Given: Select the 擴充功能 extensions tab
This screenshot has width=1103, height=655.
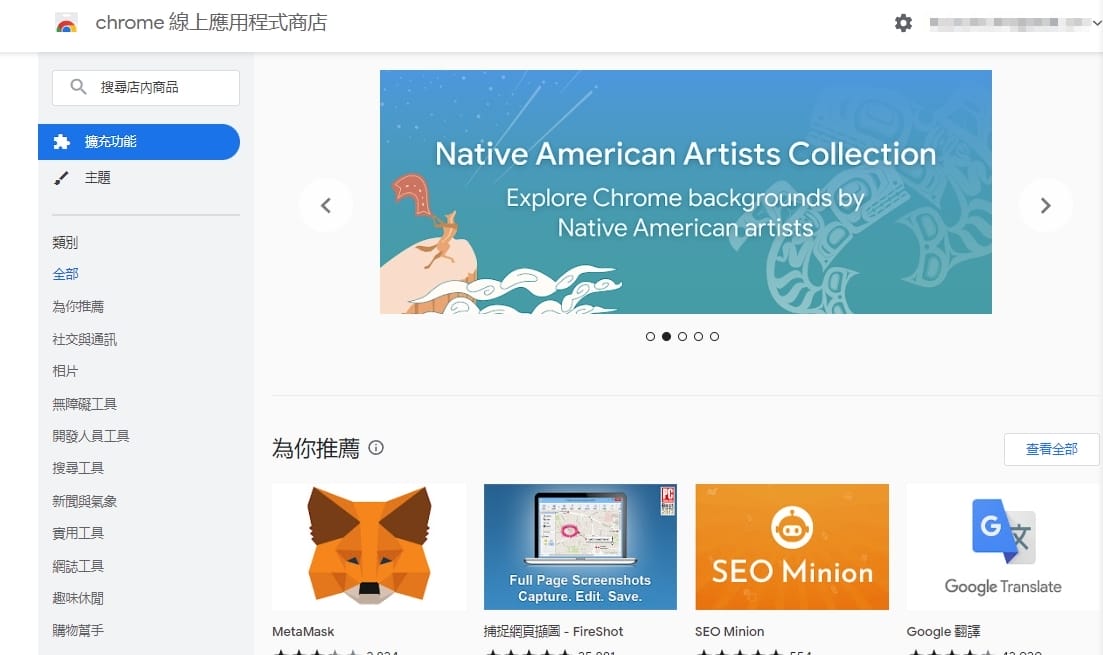Looking at the screenshot, I should tap(139, 141).
